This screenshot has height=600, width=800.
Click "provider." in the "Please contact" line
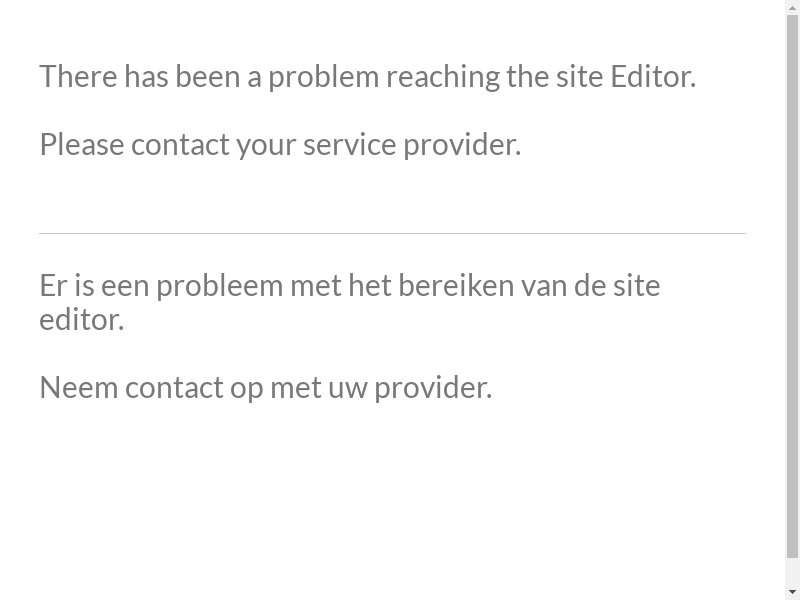point(462,145)
